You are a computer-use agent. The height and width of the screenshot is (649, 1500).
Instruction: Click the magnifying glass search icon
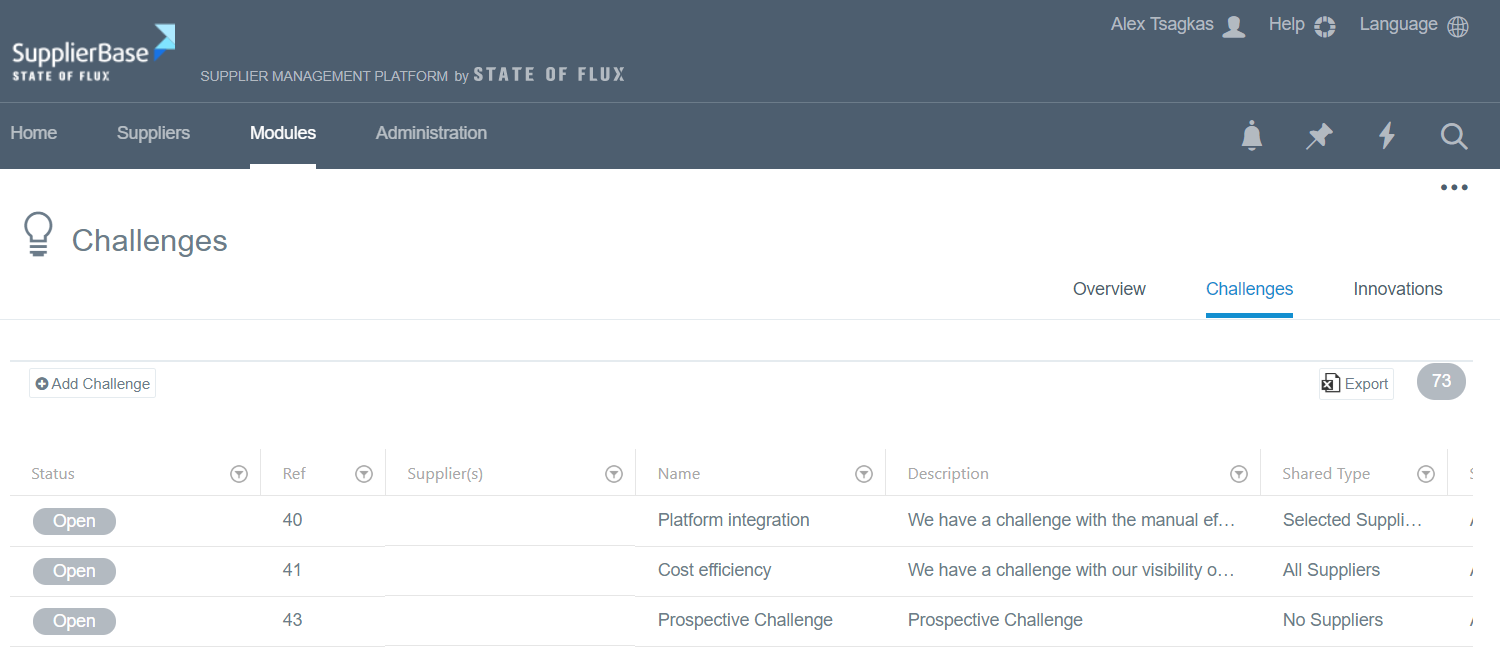tap(1454, 136)
